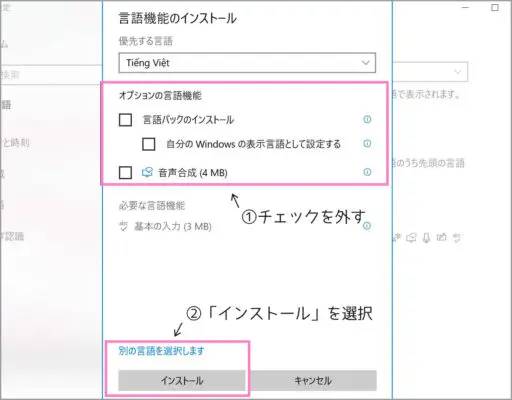
Task: Select 時刻 item in left settings sidebar
Action: click(15, 143)
